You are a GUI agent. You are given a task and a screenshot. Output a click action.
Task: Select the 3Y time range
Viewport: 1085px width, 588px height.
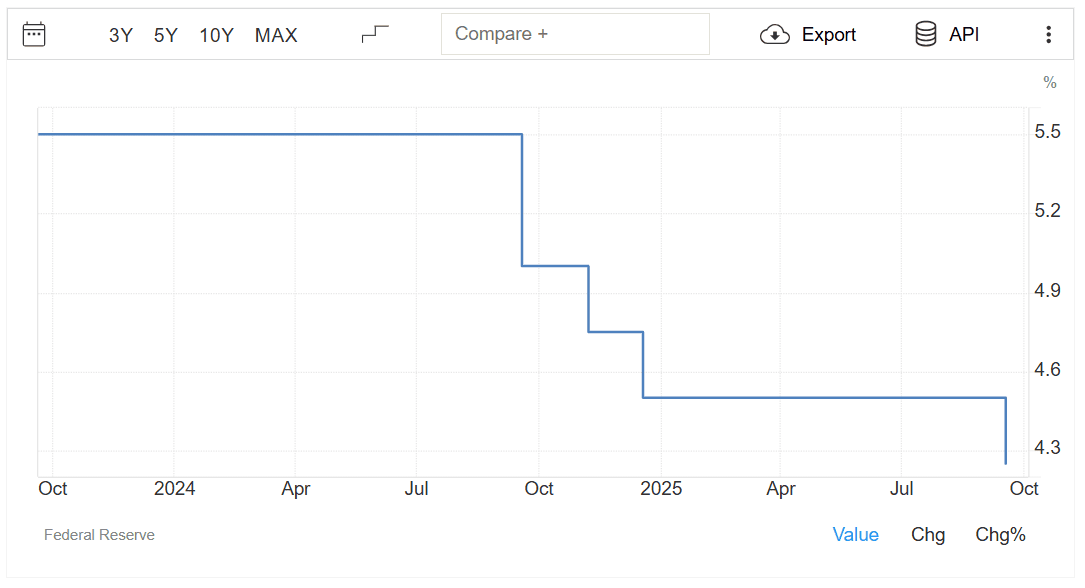(x=121, y=35)
